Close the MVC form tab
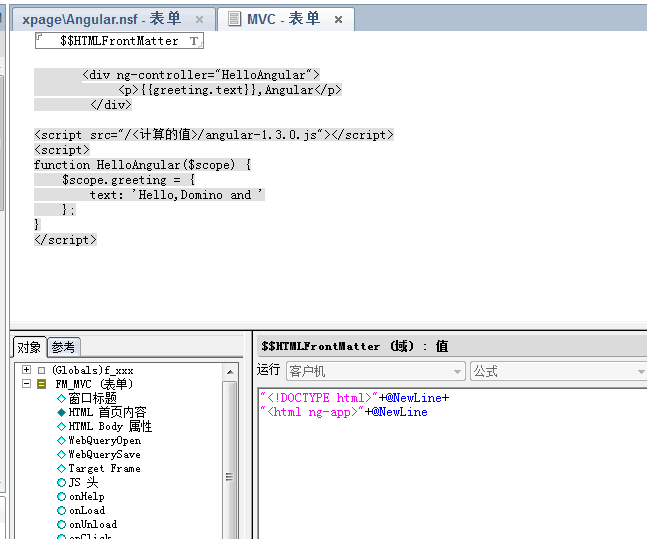647x539 pixels. (338, 19)
